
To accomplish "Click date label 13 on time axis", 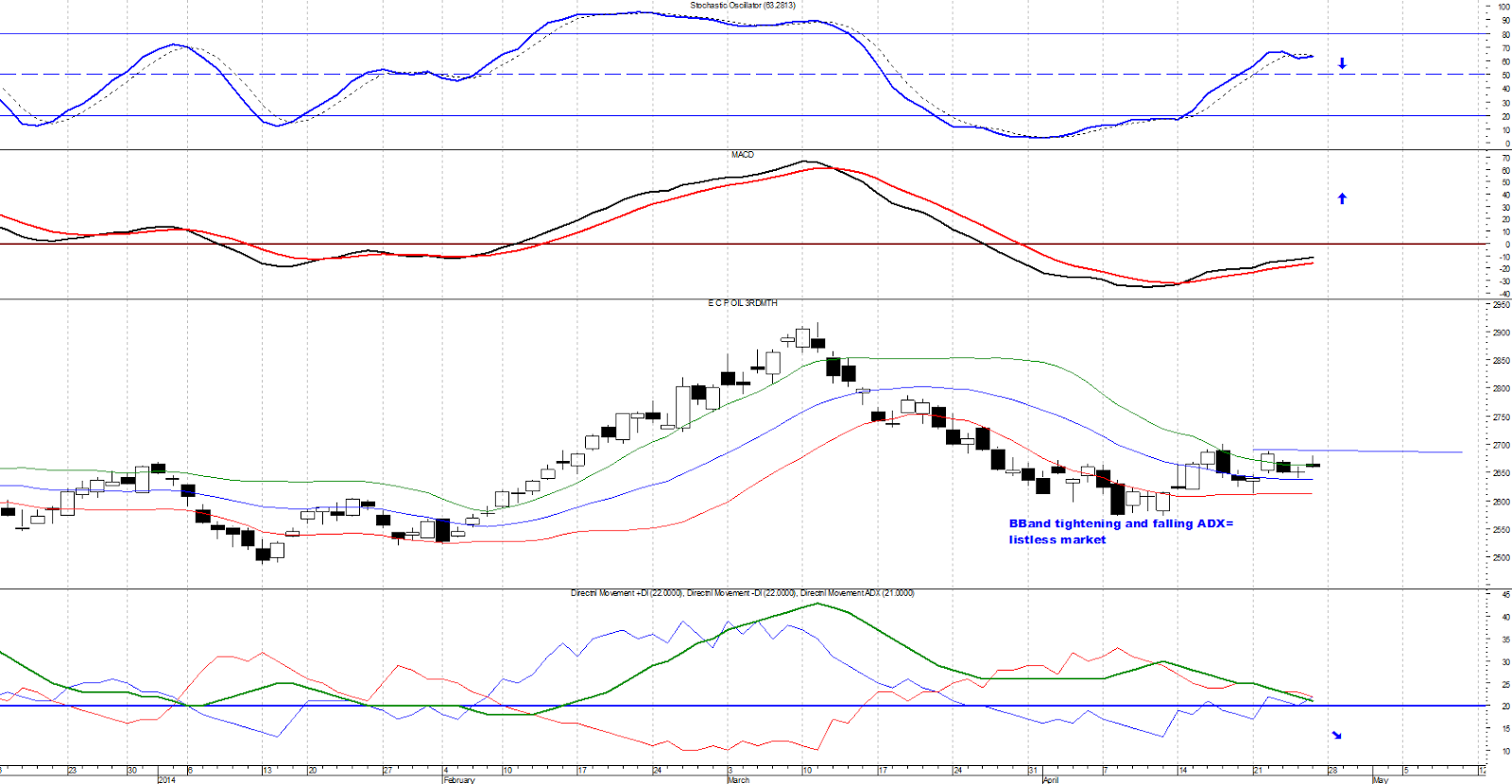I will click(268, 771).
